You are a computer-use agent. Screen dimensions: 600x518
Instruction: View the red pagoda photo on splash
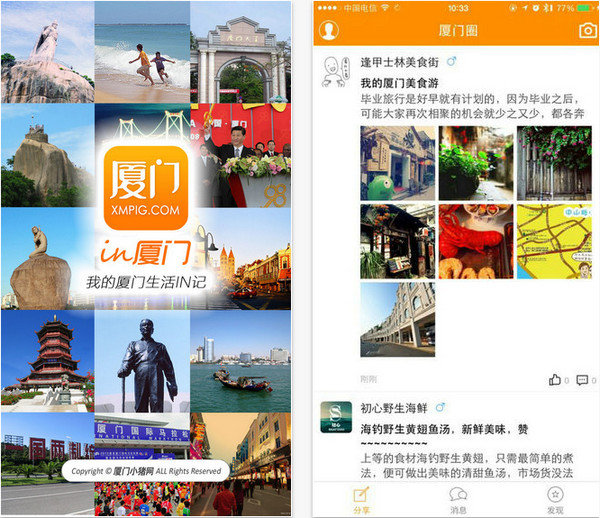[47, 361]
